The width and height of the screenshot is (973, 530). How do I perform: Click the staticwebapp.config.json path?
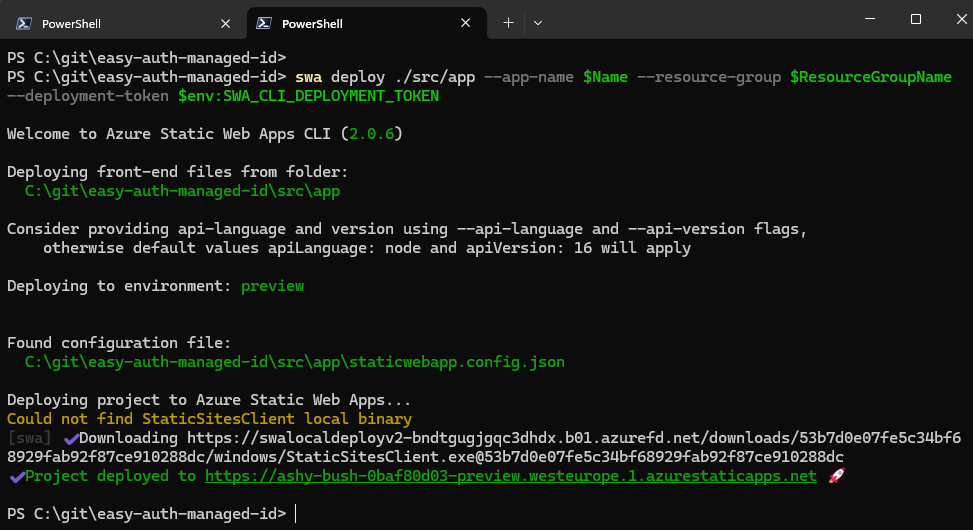tap(295, 362)
